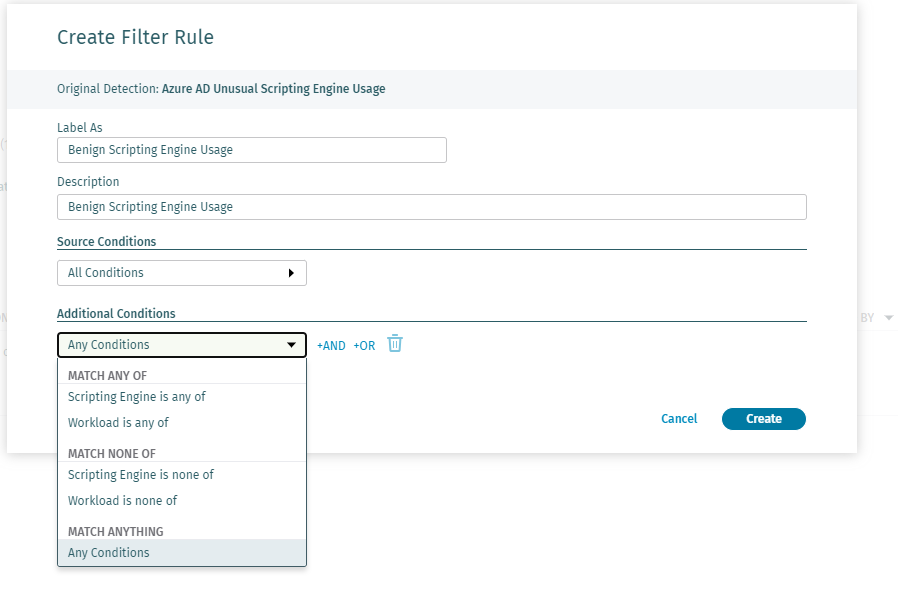Click the Create button
This screenshot has height=595, width=898.
coord(763,419)
